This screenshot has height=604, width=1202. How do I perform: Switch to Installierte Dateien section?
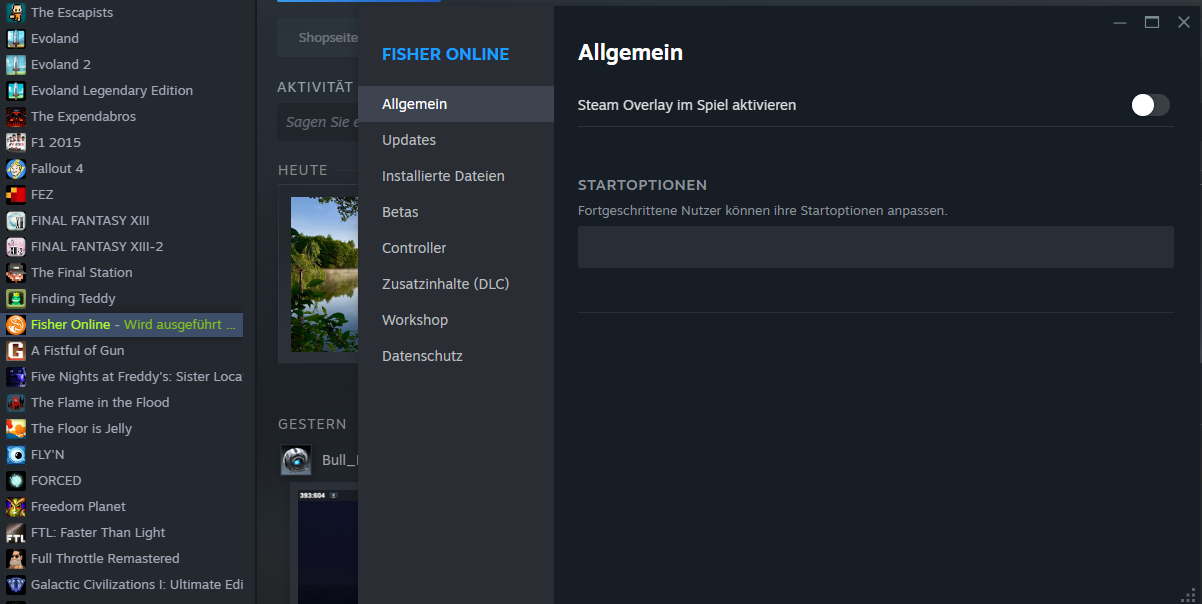click(443, 176)
